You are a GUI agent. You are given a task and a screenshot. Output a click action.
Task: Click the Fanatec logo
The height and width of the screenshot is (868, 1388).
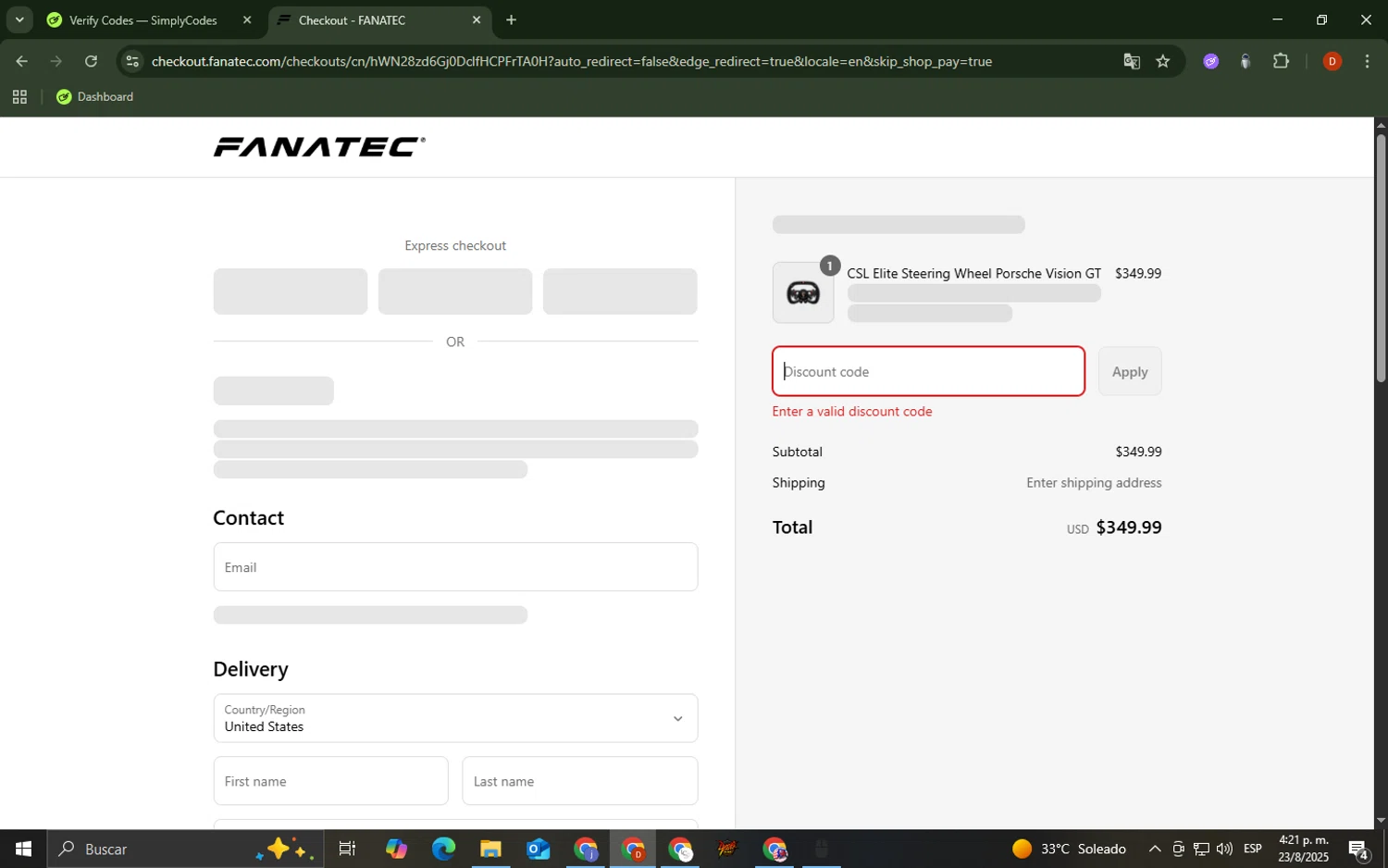(319, 147)
